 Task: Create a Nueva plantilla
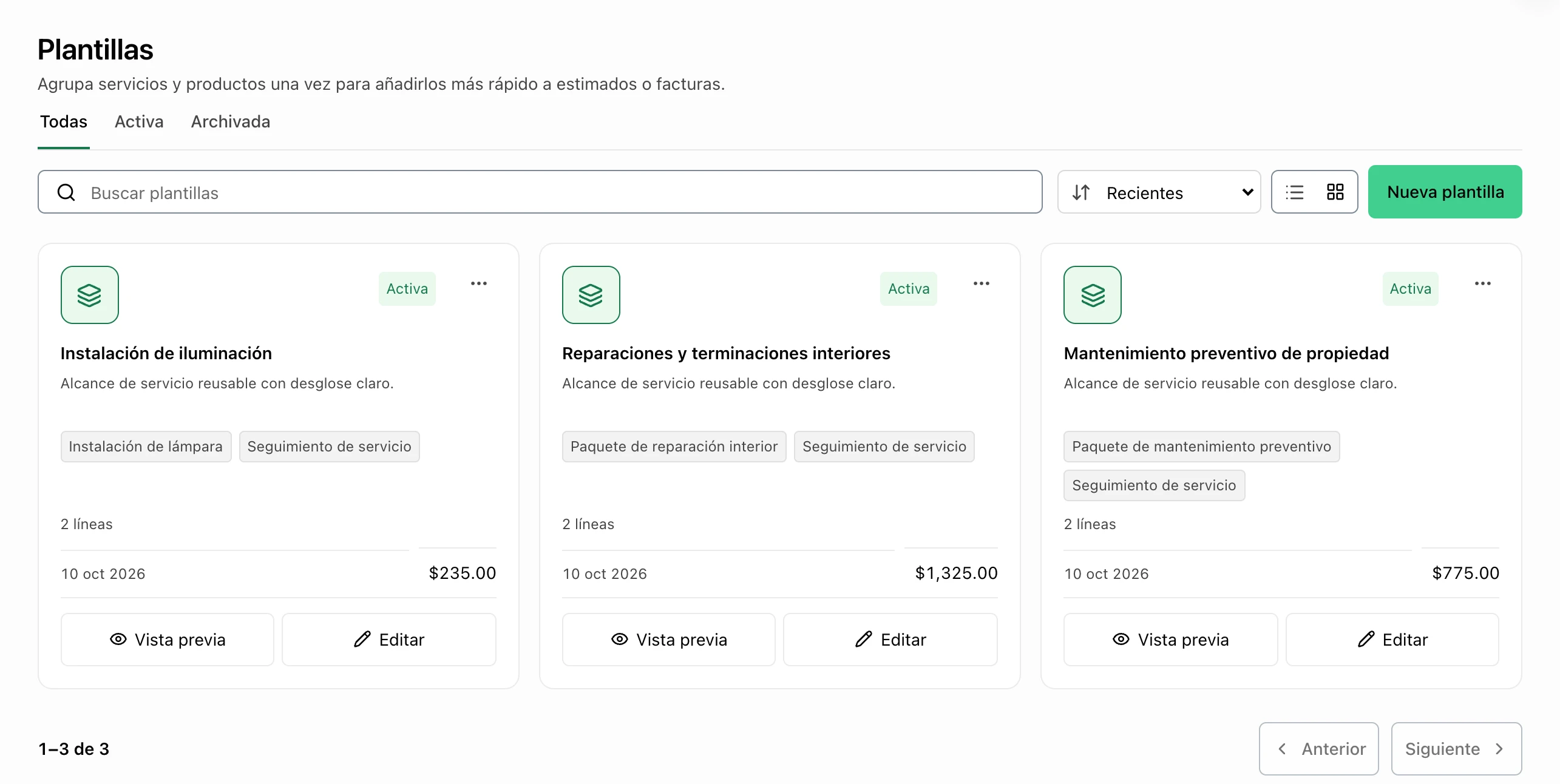tap(1445, 192)
